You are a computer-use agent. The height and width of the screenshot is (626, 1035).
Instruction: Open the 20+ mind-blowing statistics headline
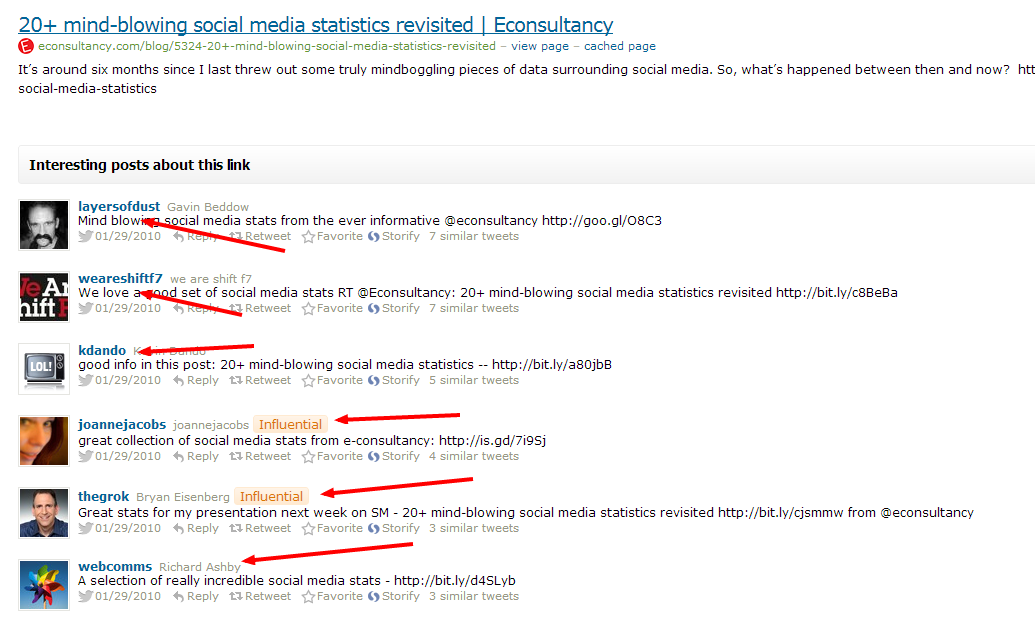coord(316,25)
